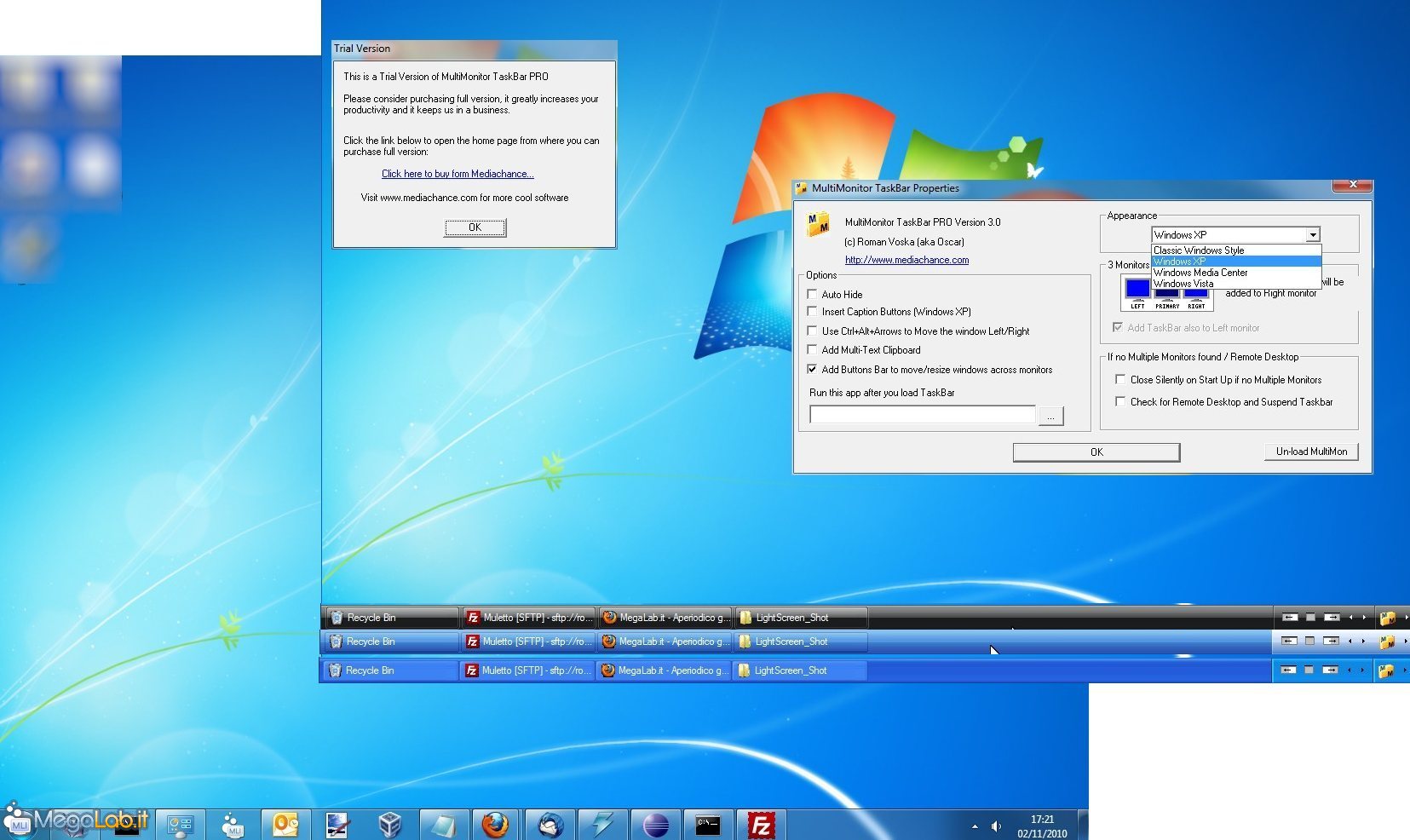Open the http://www.mediachance.com link
The image size is (1410, 840).
click(x=906, y=260)
